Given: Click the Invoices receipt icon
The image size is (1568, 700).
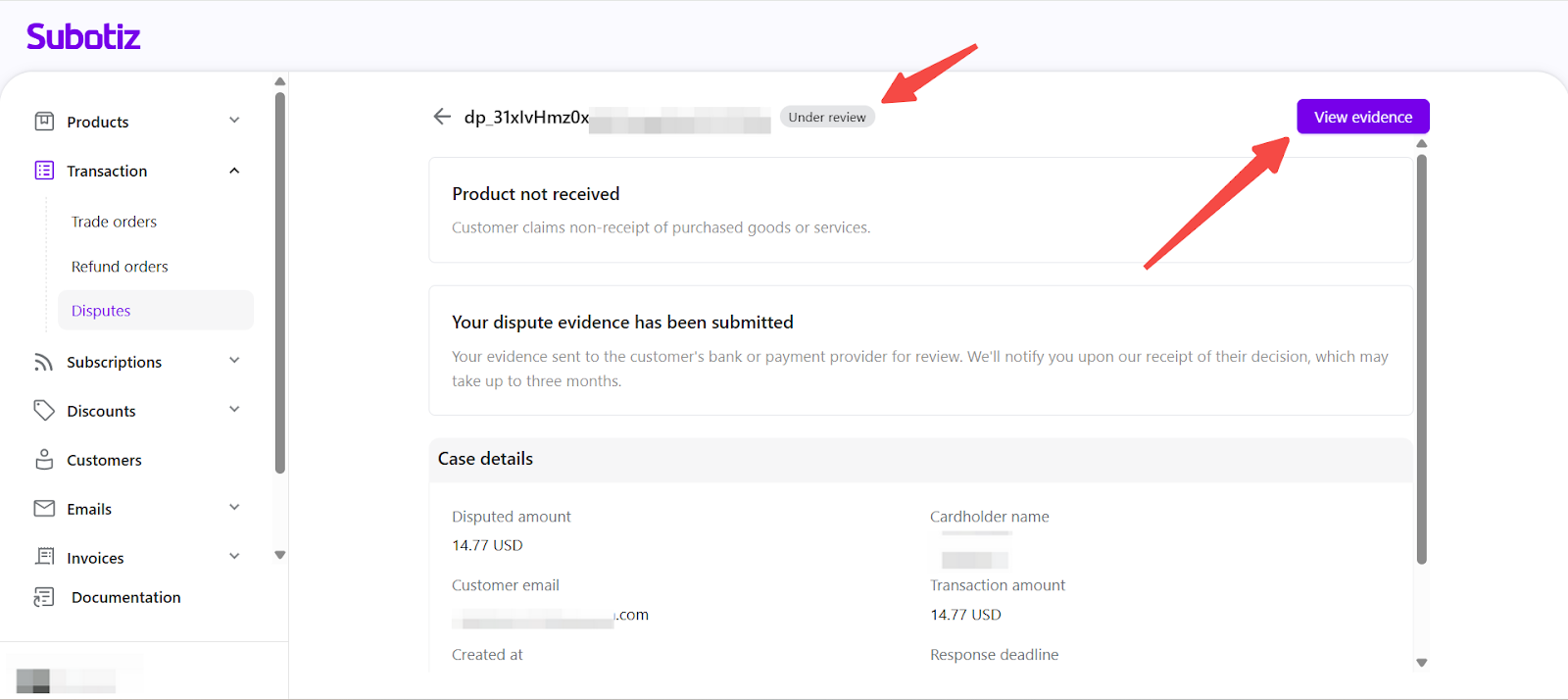Looking at the screenshot, I should pyautogui.click(x=44, y=557).
